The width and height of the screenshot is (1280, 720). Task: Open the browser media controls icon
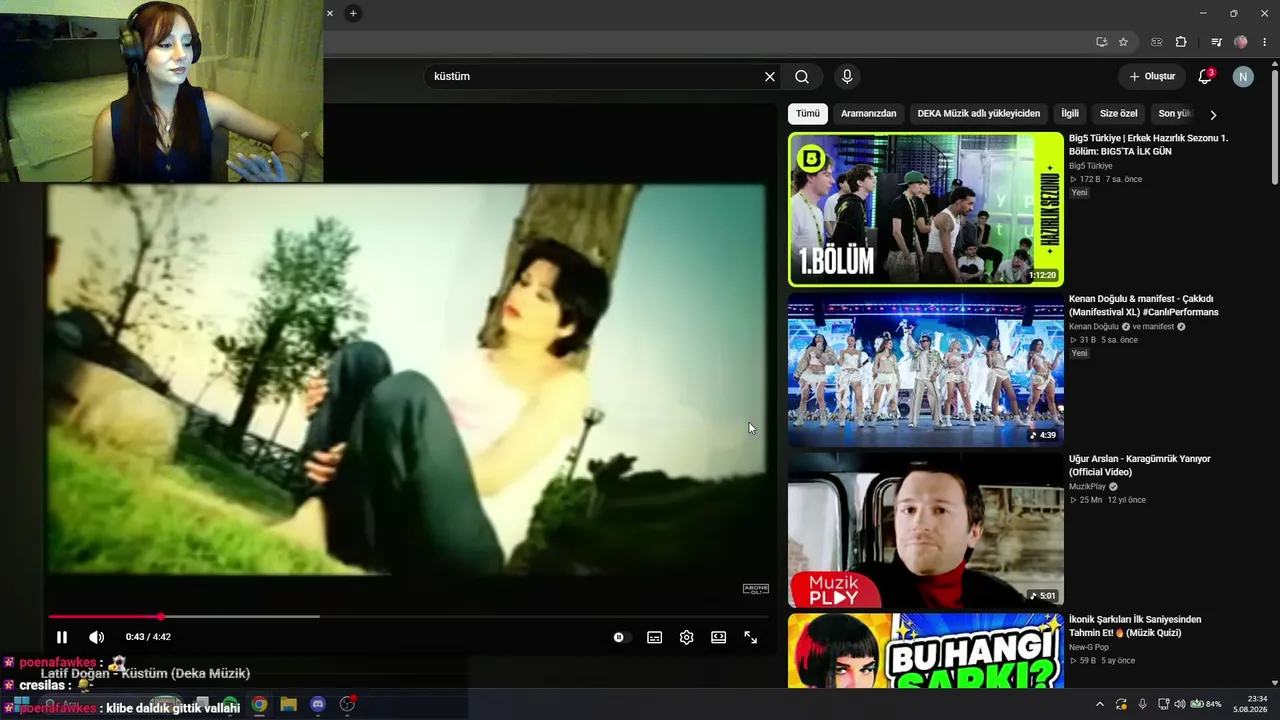[x=1216, y=42]
